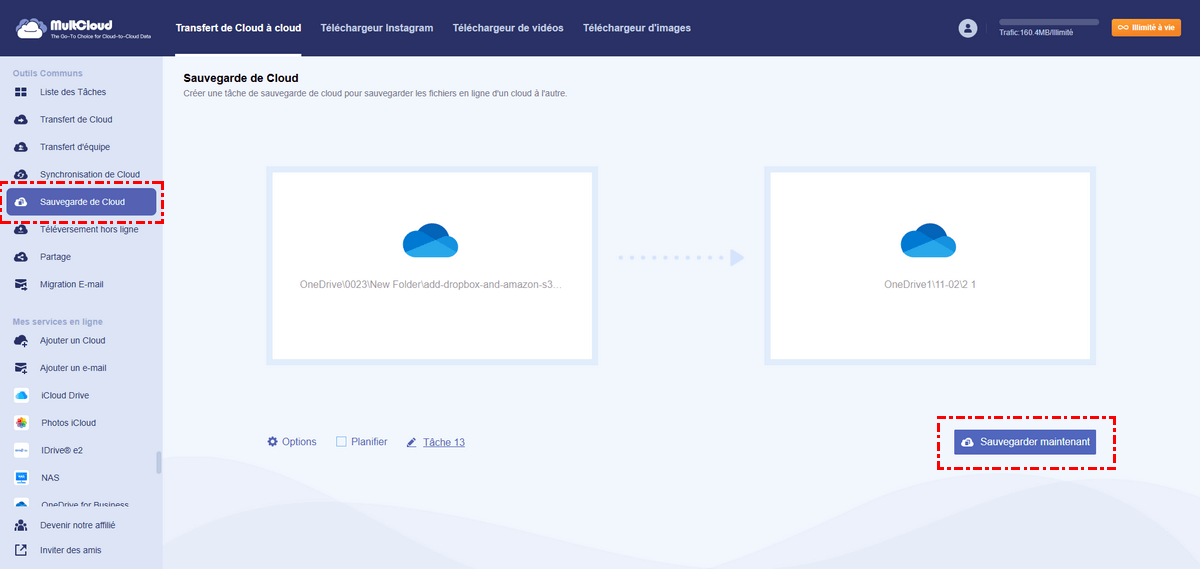
Task: Click the Inviter des amis link
Action: point(70,550)
